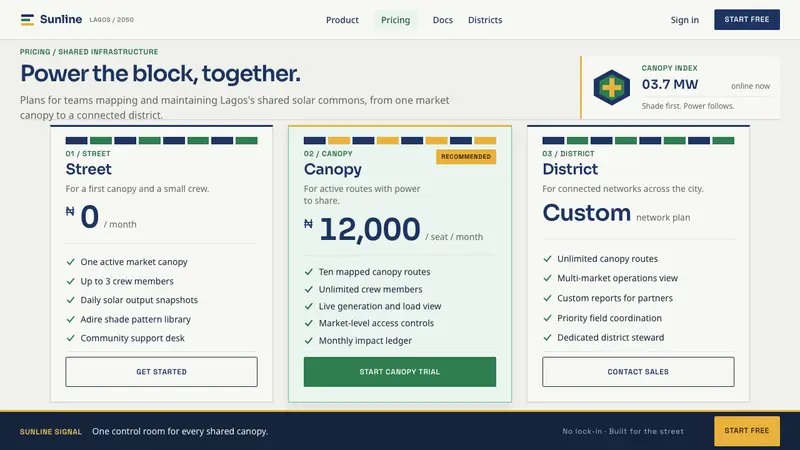This screenshot has height=450, width=800.
Task: Go to the Districts nav item
Action: point(485,20)
